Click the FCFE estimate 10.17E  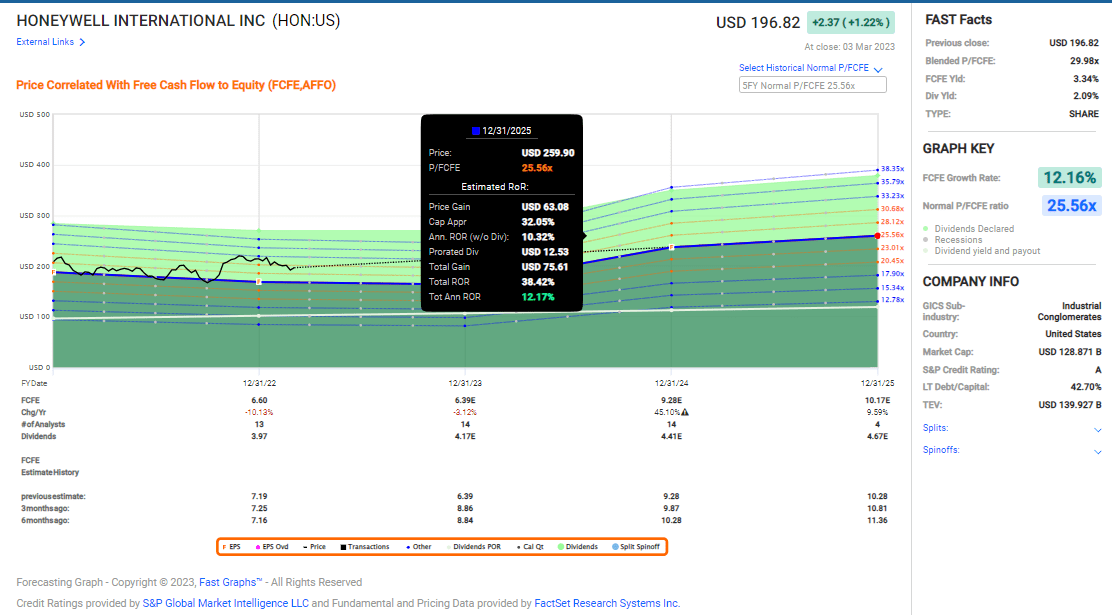[x=877, y=401]
